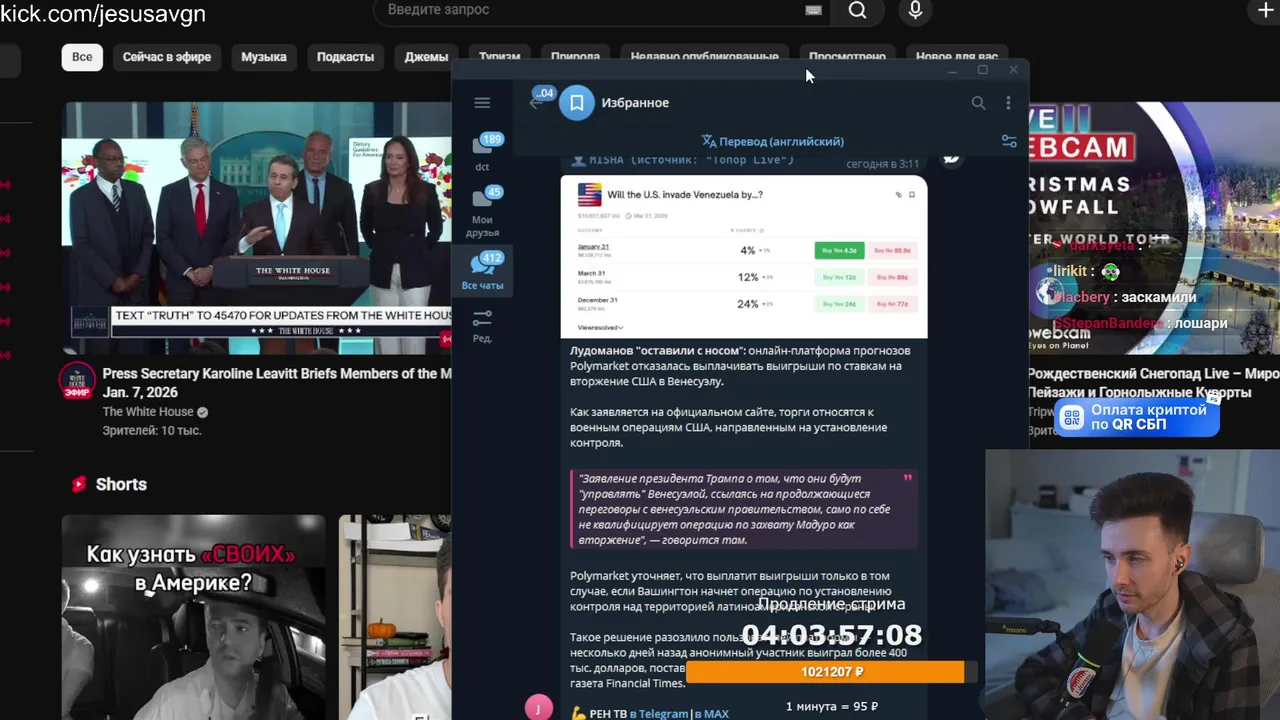The width and height of the screenshot is (1280, 720).
Task: Click the YouTube create plus button
Action: (x=1265, y=10)
